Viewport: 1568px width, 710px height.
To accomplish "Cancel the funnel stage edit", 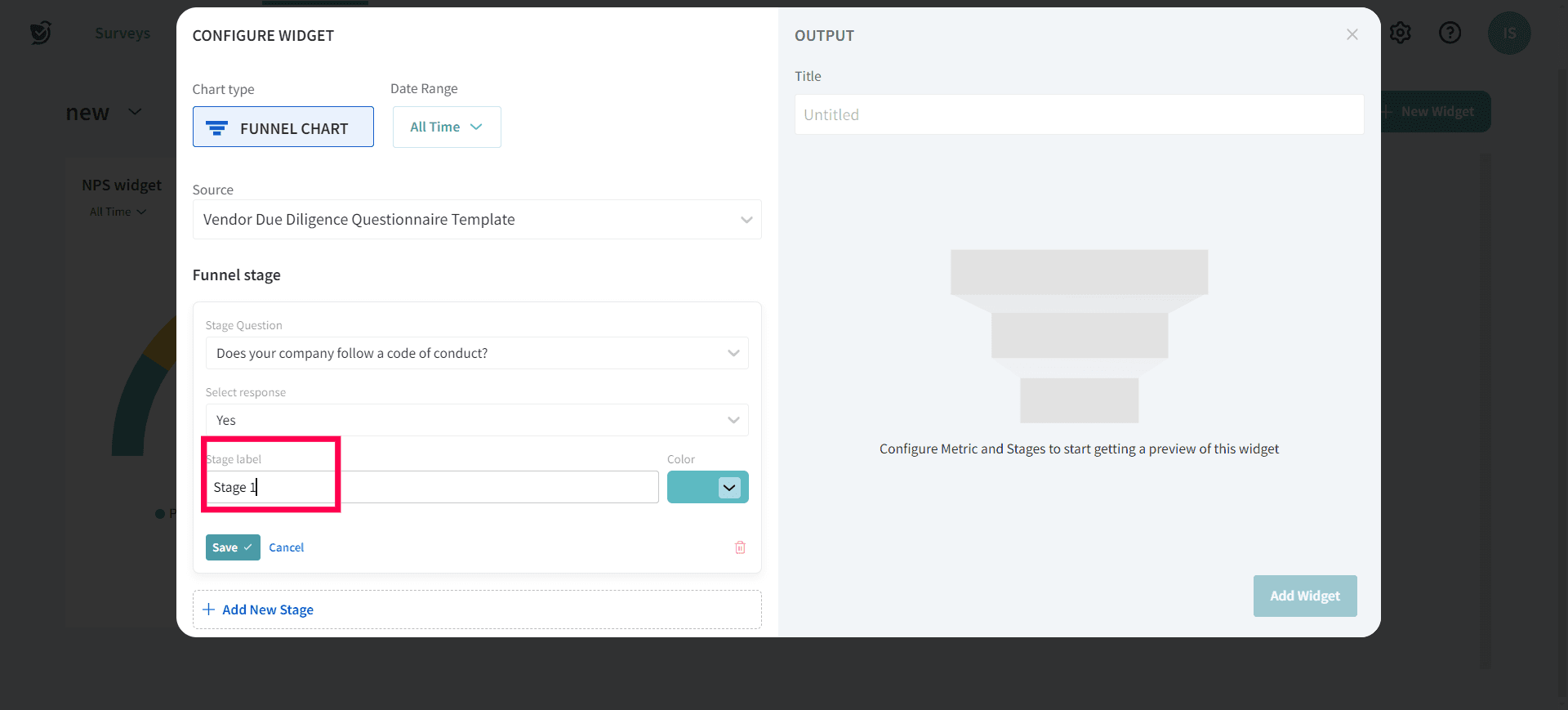I will pos(286,547).
